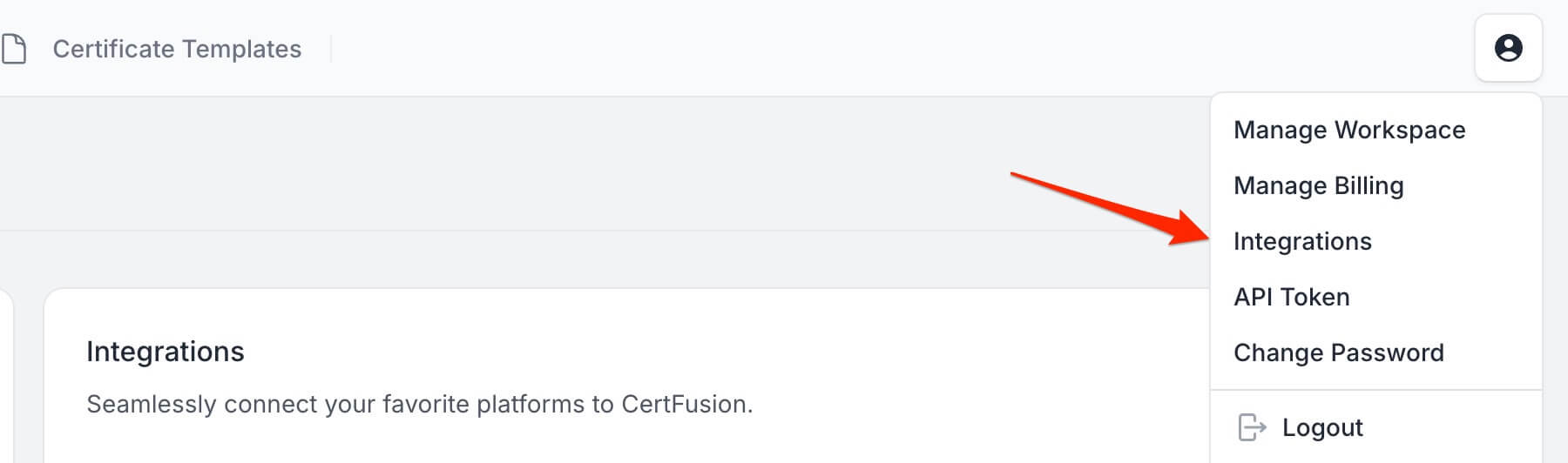The height and width of the screenshot is (463, 1568).
Task: Click the Logout door-arrow icon
Action: [x=1252, y=427]
